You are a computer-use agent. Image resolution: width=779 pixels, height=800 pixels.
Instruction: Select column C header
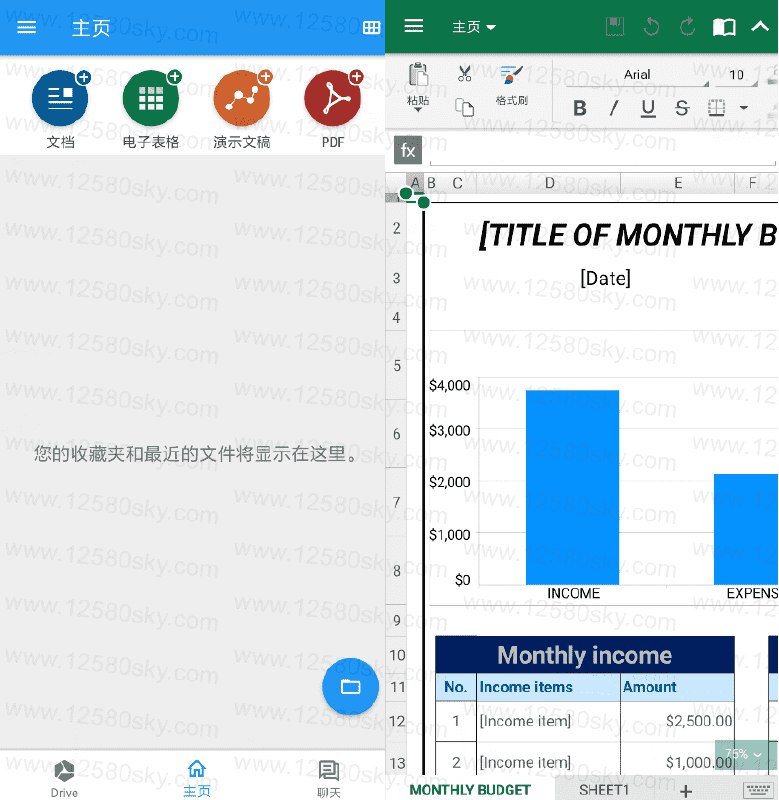point(458,183)
